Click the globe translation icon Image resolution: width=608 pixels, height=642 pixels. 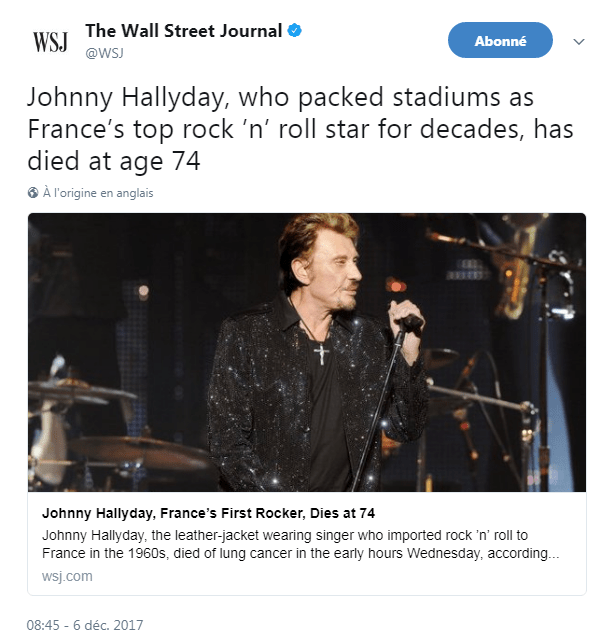33,193
